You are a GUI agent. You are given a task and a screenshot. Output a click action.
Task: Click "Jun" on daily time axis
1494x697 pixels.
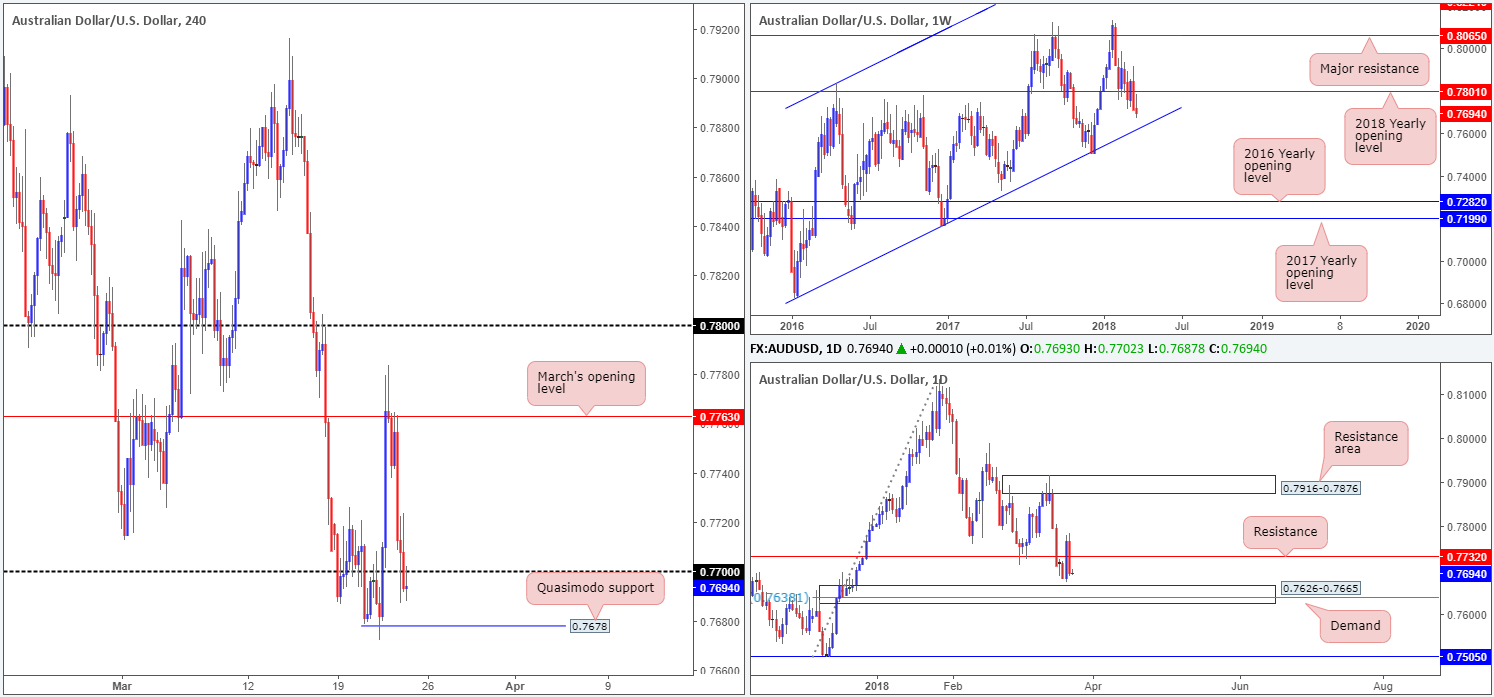click(x=1240, y=686)
